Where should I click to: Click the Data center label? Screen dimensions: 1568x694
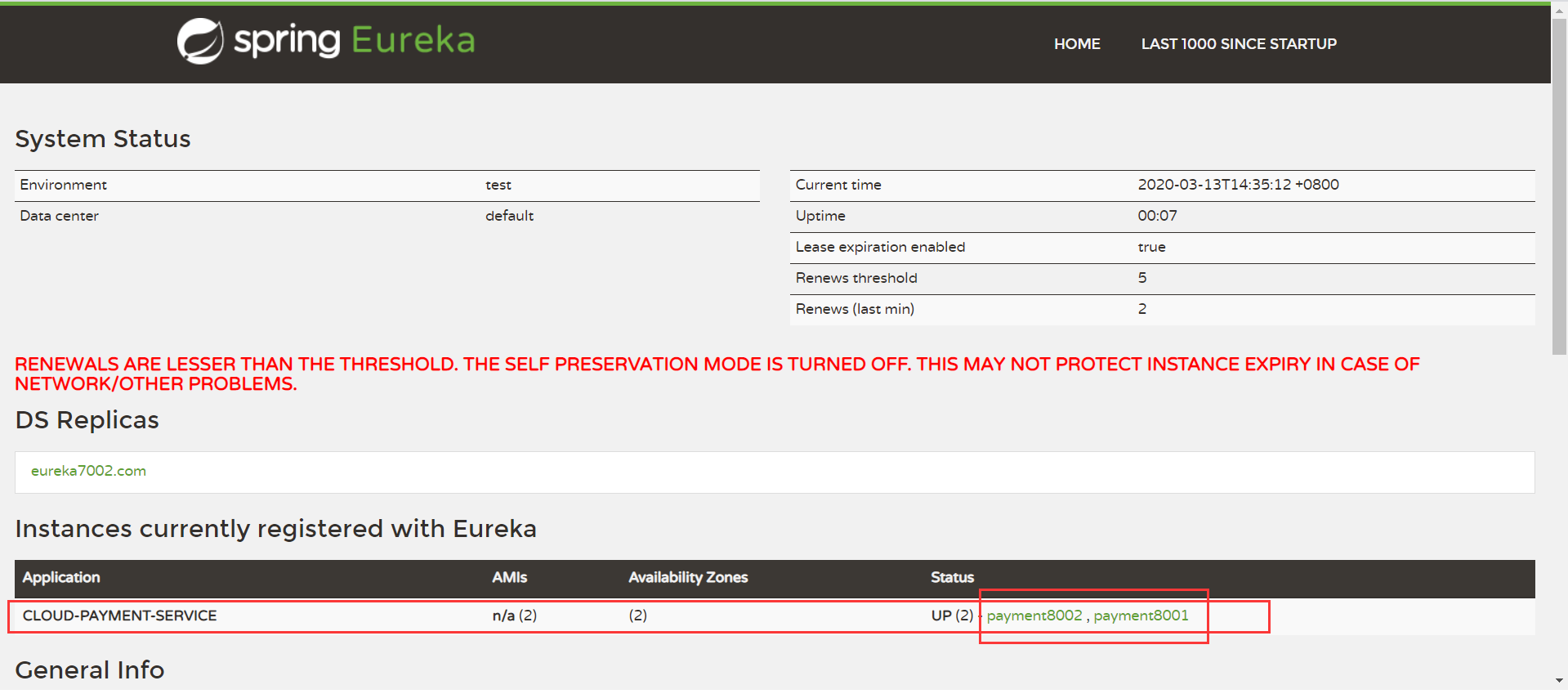pos(59,216)
